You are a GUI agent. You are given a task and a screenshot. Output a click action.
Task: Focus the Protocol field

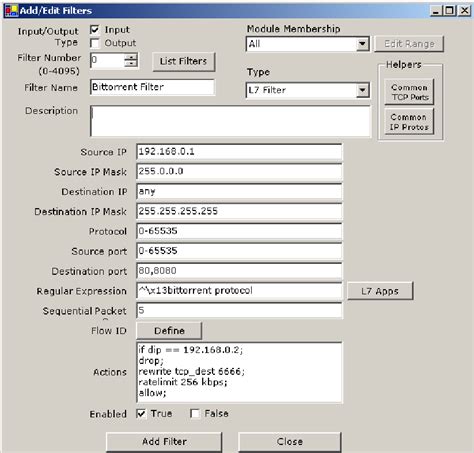[239, 231]
